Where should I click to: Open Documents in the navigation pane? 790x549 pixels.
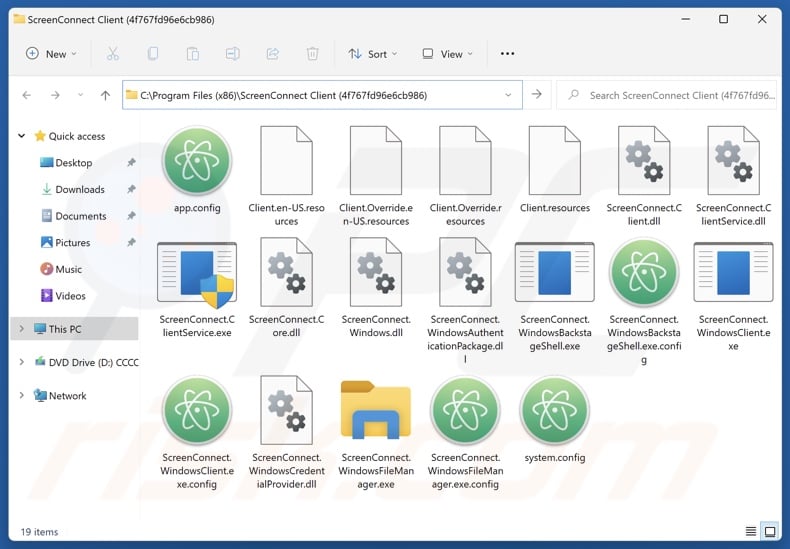click(x=74, y=216)
